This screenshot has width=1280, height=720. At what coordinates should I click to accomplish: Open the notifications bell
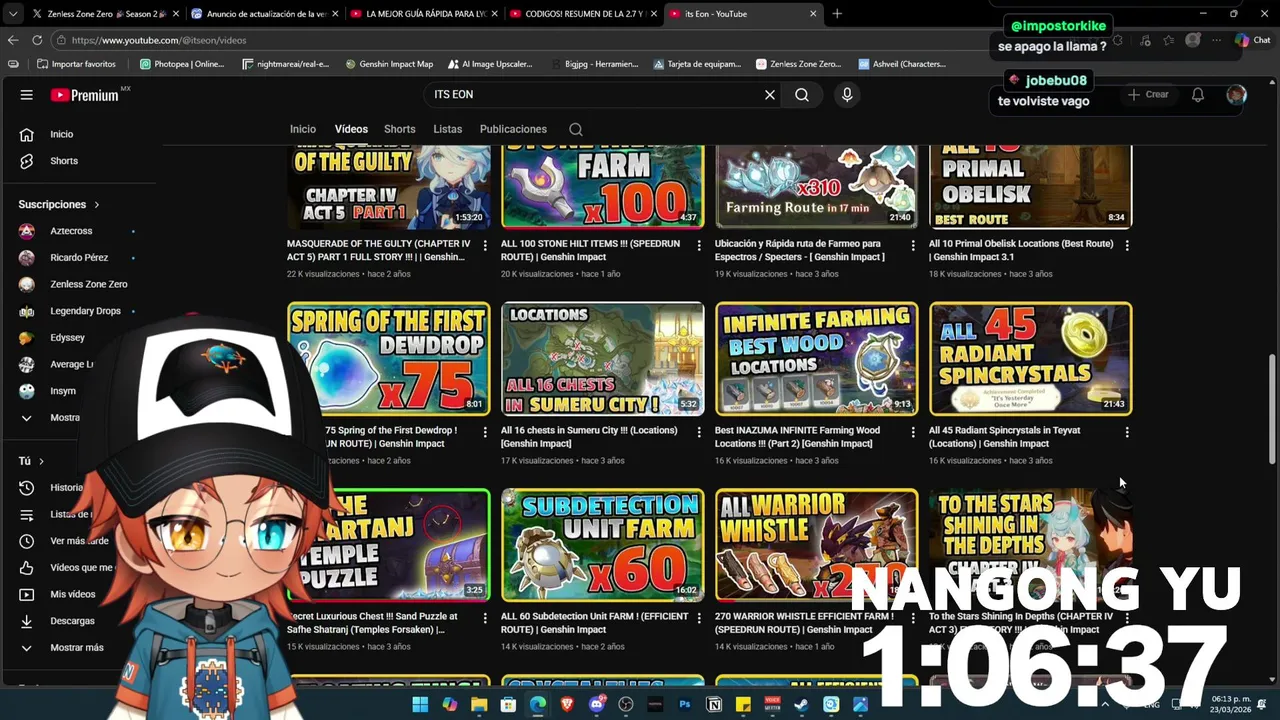1198,95
